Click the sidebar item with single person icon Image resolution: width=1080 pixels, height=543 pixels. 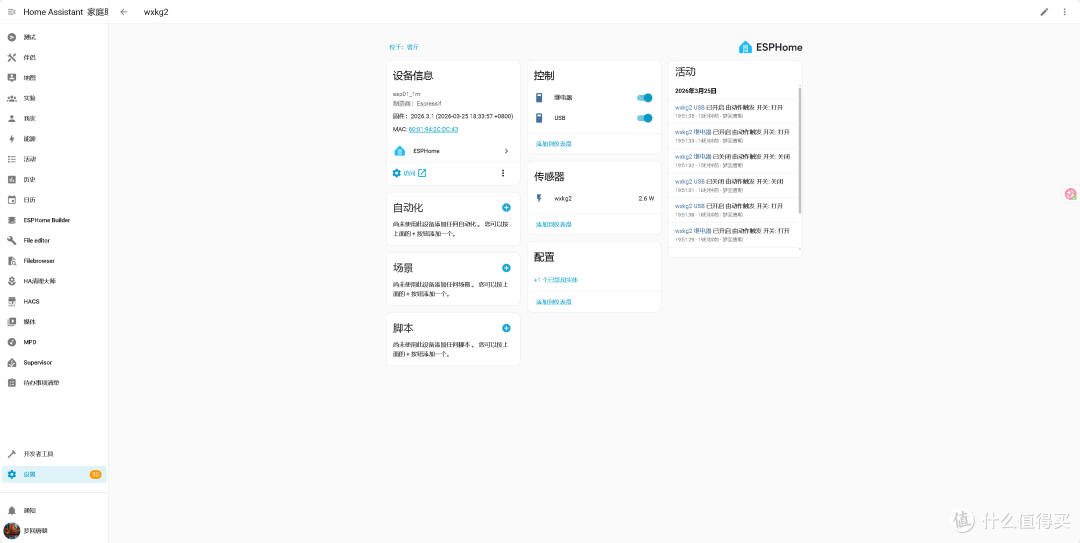click(x=54, y=119)
